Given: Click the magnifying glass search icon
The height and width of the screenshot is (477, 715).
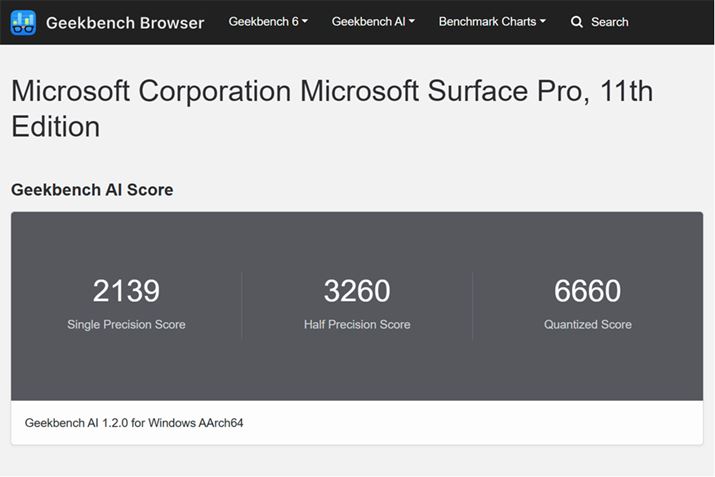Looking at the screenshot, I should coord(577,22).
